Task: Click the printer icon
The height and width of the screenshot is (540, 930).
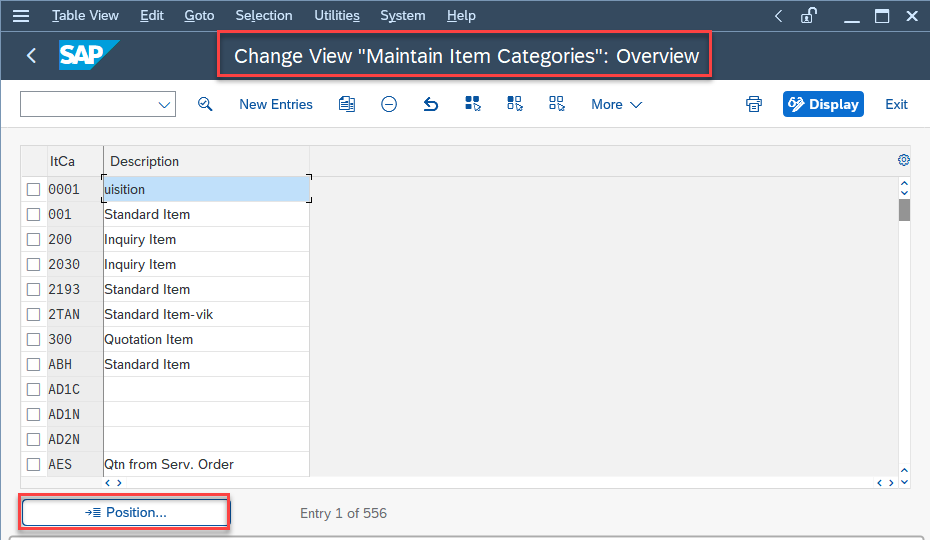Action: point(754,104)
